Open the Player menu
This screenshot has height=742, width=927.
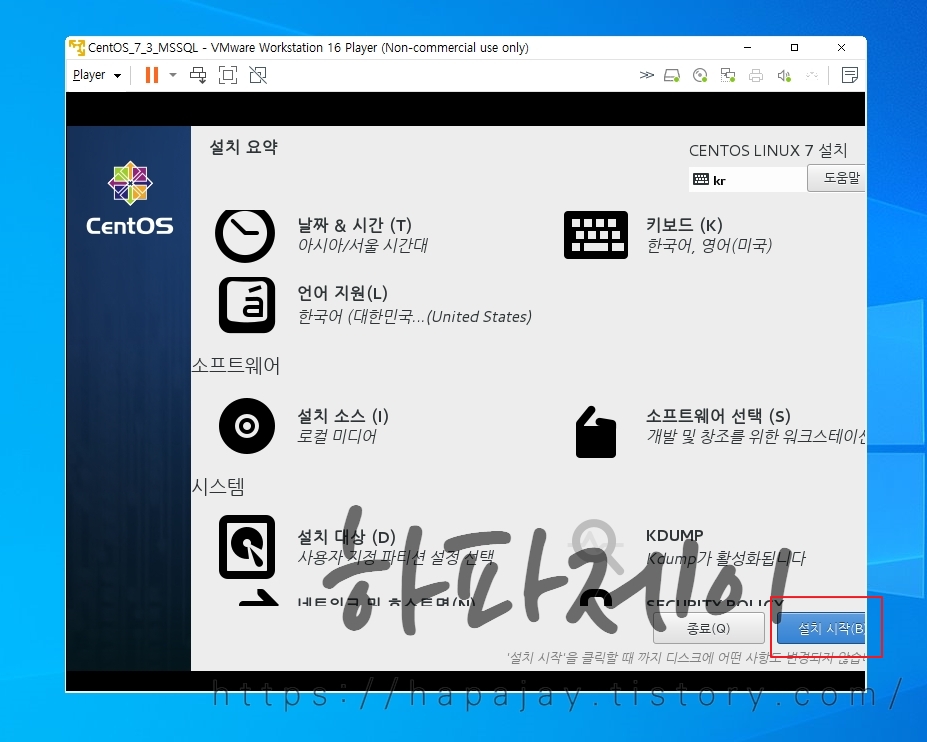(x=96, y=75)
